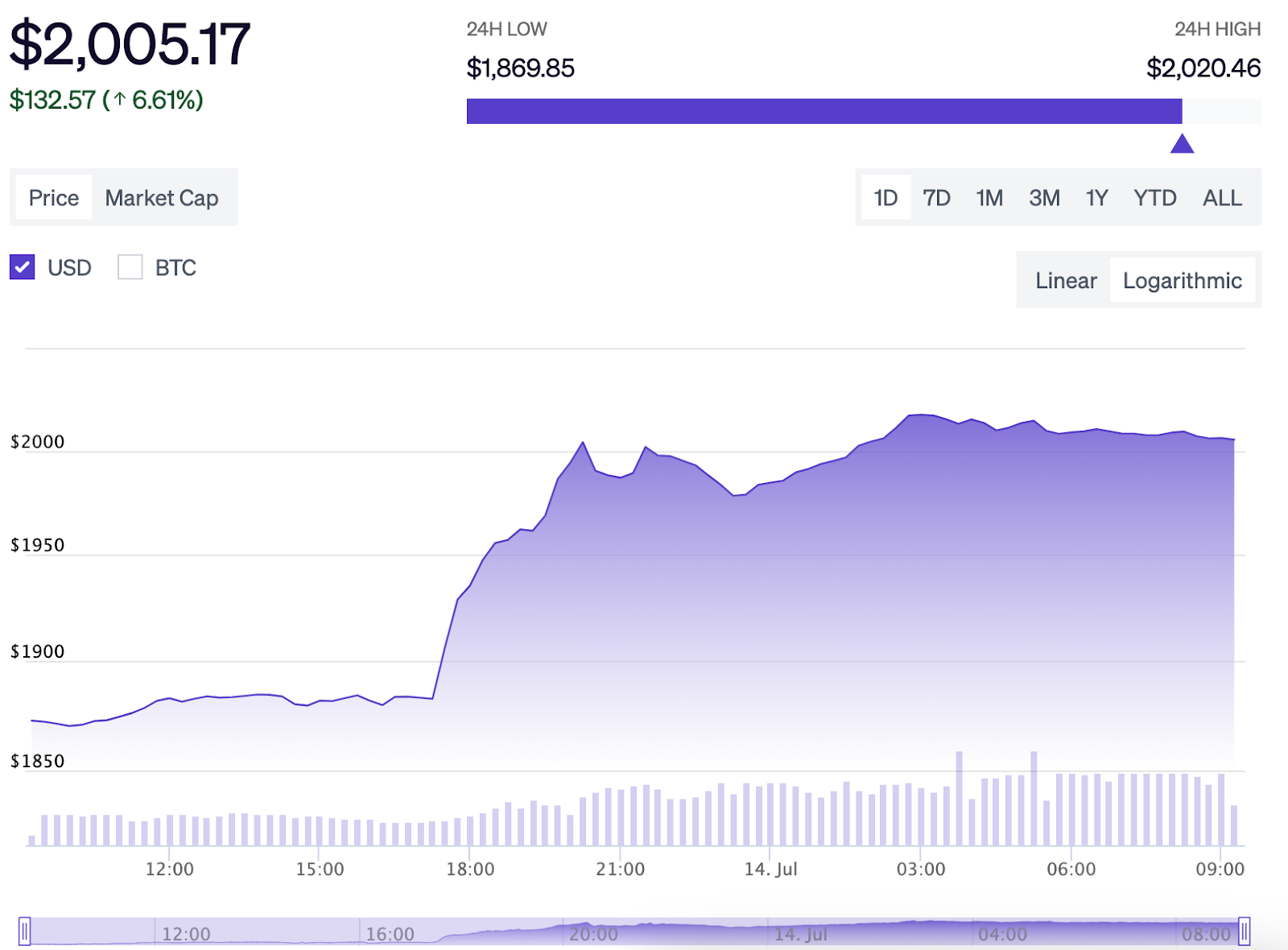This screenshot has width=1288, height=950.
Task: Click the right navigator range handle
Action: (1245, 931)
